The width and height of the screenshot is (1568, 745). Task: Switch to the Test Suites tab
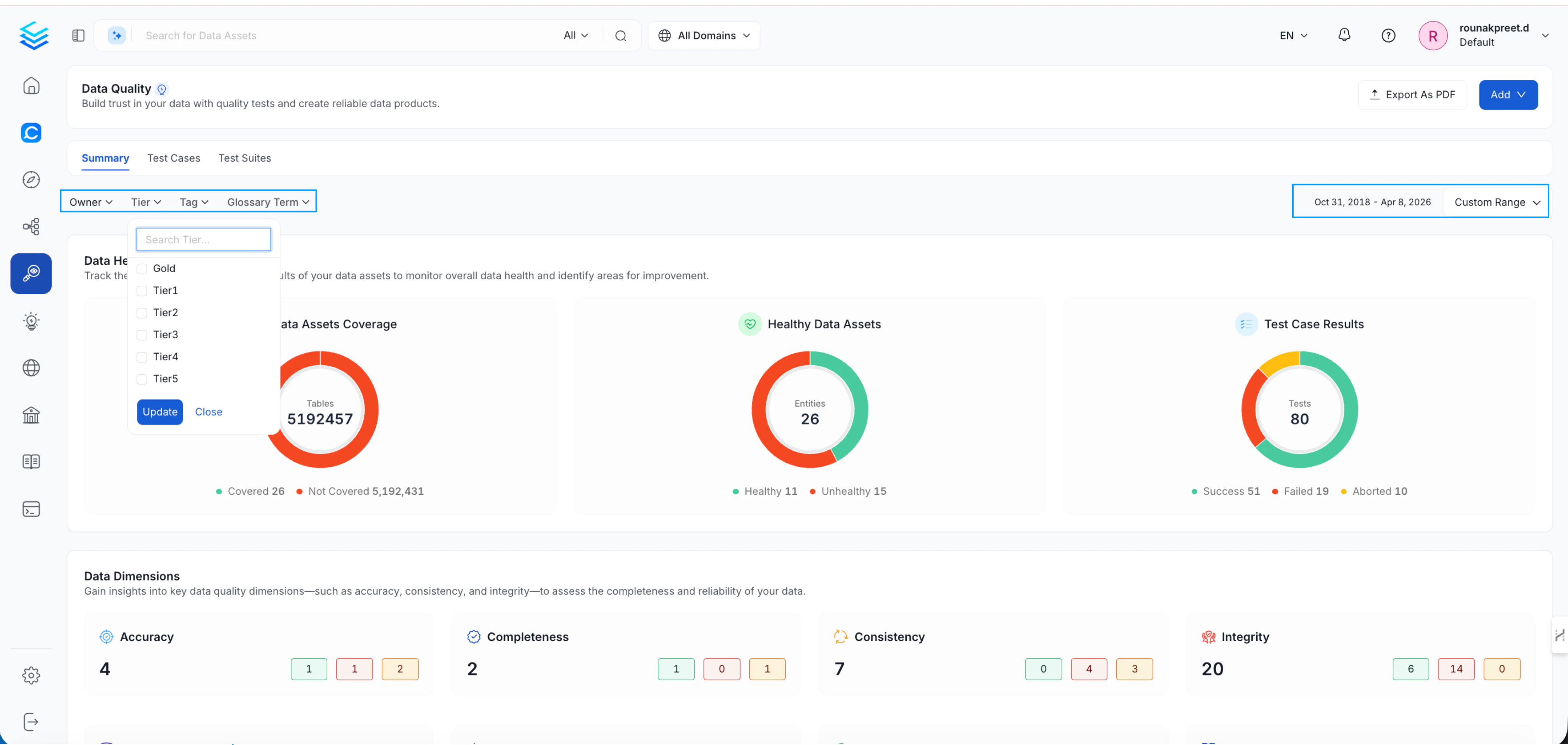(245, 158)
